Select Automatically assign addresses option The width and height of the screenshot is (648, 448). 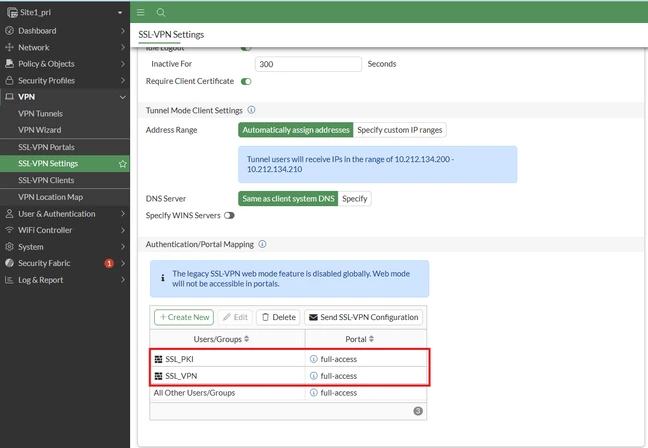click(x=296, y=130)
